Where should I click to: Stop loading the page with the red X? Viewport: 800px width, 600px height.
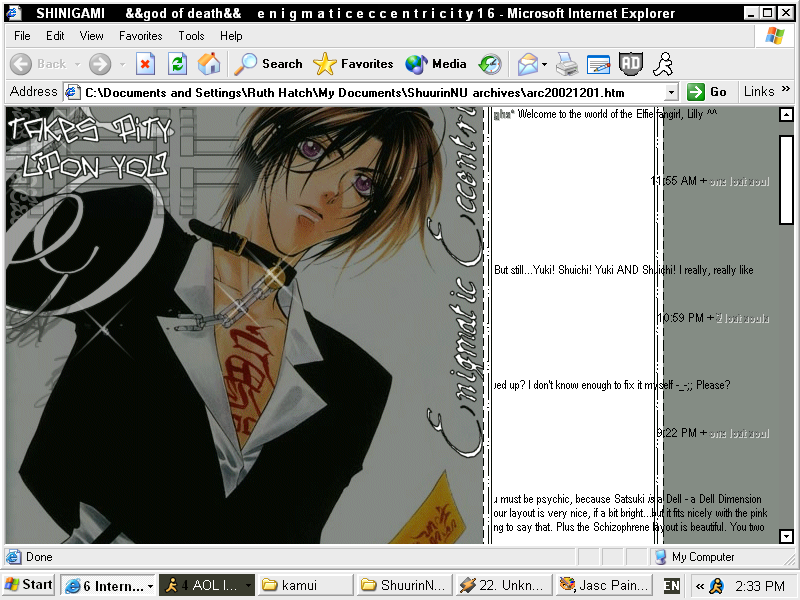(x=145, y=64)
